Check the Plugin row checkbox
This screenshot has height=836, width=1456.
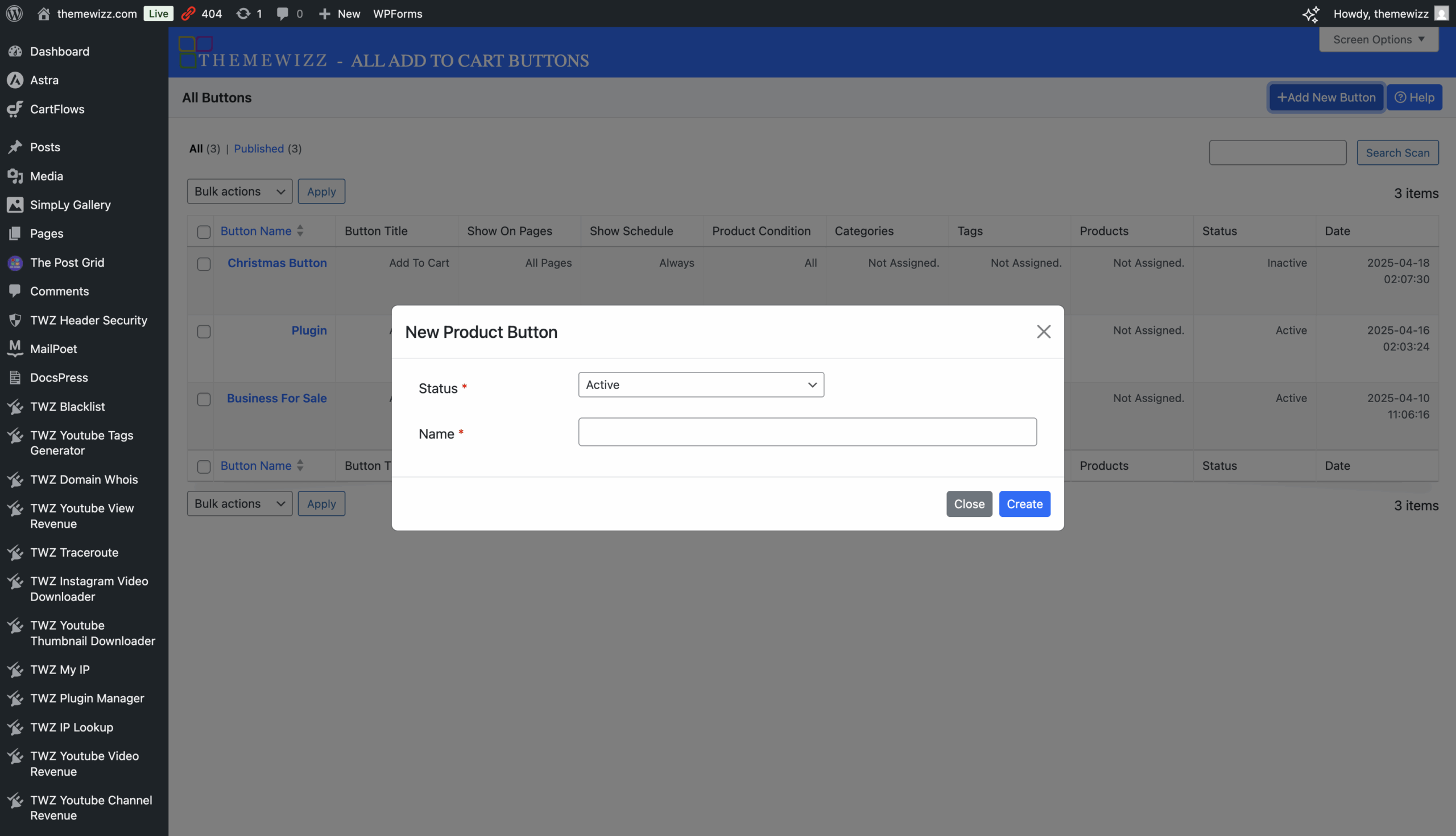coord(204,332)
